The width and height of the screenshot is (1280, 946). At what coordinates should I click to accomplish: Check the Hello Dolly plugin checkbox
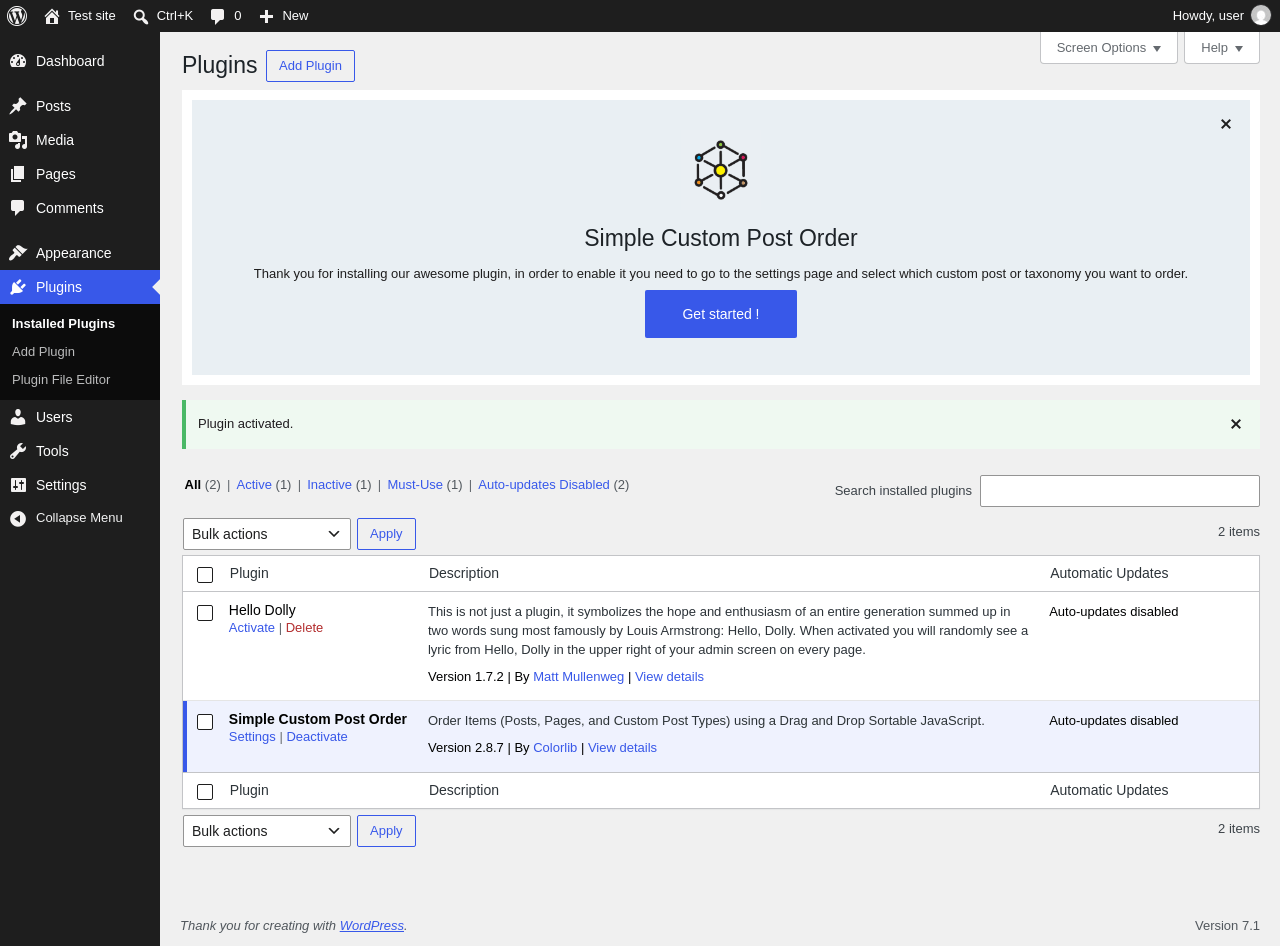pos(205,613)
